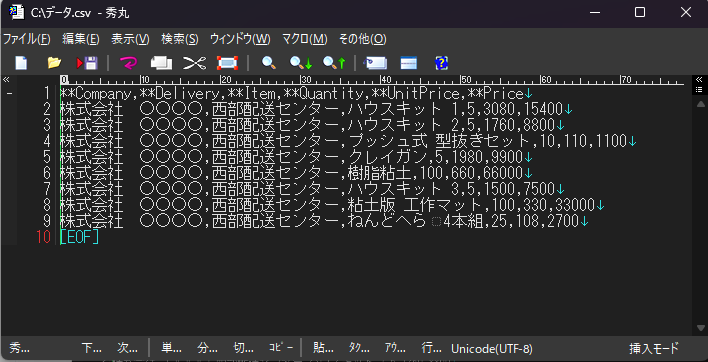708x362 pixels.
Task: Click the Hidemaru icon in the title bar
Action: (17, 12)
